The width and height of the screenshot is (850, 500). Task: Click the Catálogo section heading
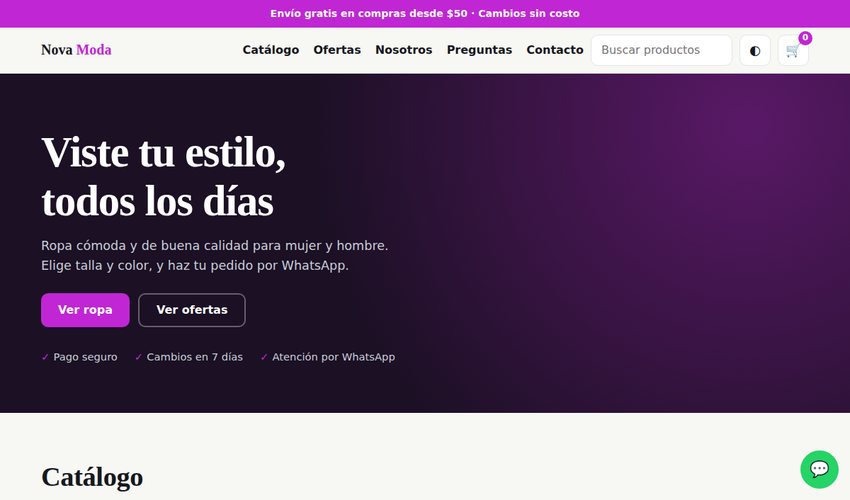click(92, 477)
